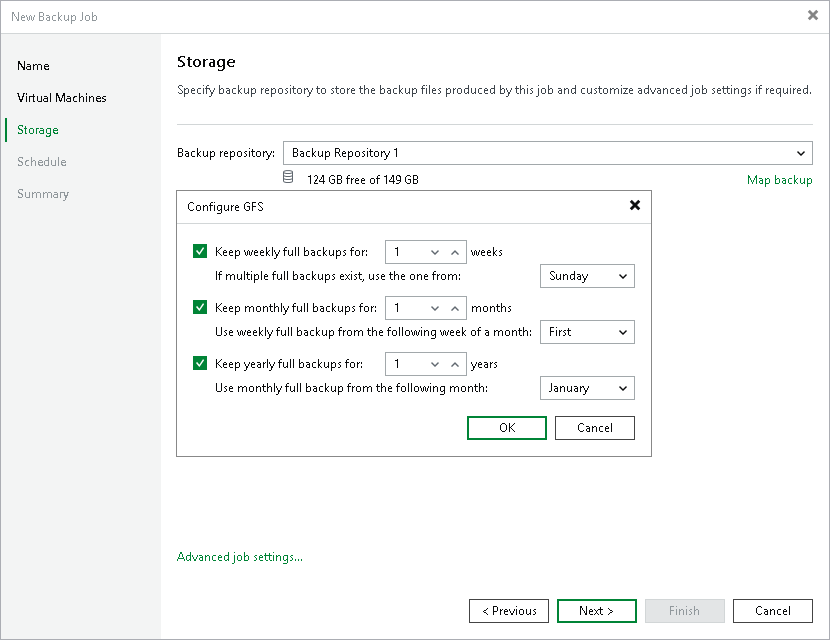Go to the Summary step
The width and height of the screenshot is (830, 640).
(x=43, y=194)
